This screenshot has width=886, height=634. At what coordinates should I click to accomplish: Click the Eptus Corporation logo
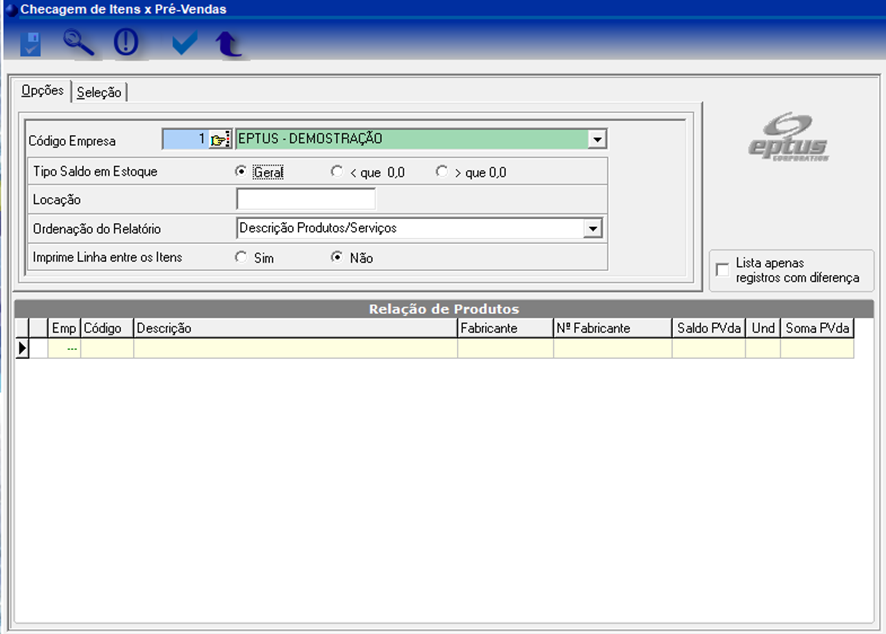click(x=789, y=136)
